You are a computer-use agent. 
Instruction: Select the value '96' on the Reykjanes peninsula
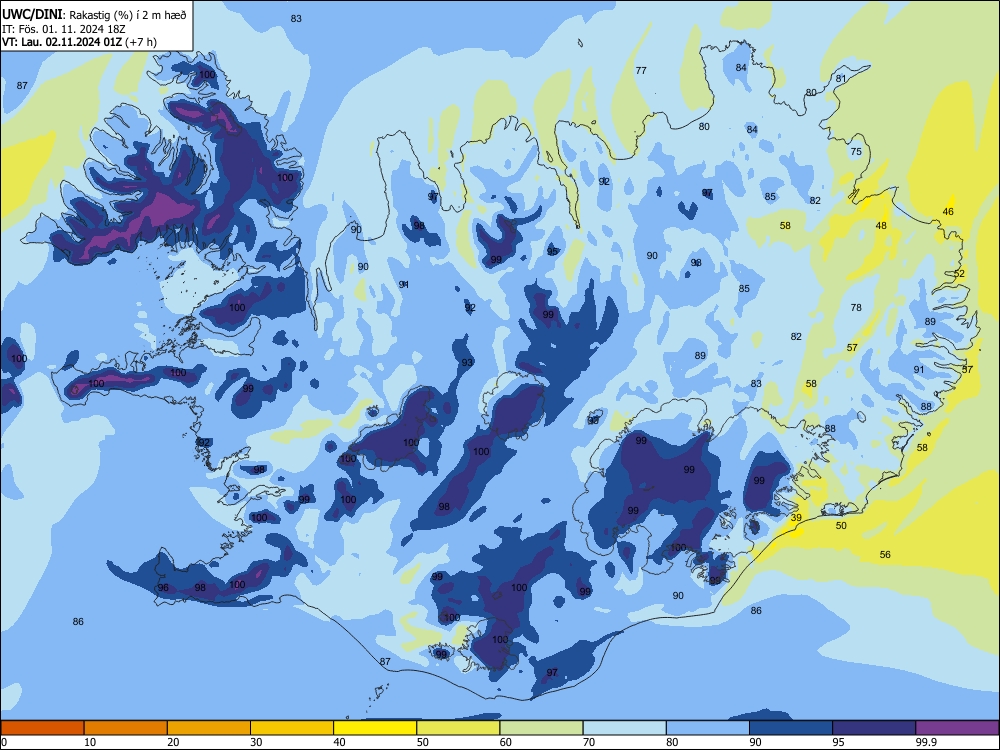(x=163, y=588)
